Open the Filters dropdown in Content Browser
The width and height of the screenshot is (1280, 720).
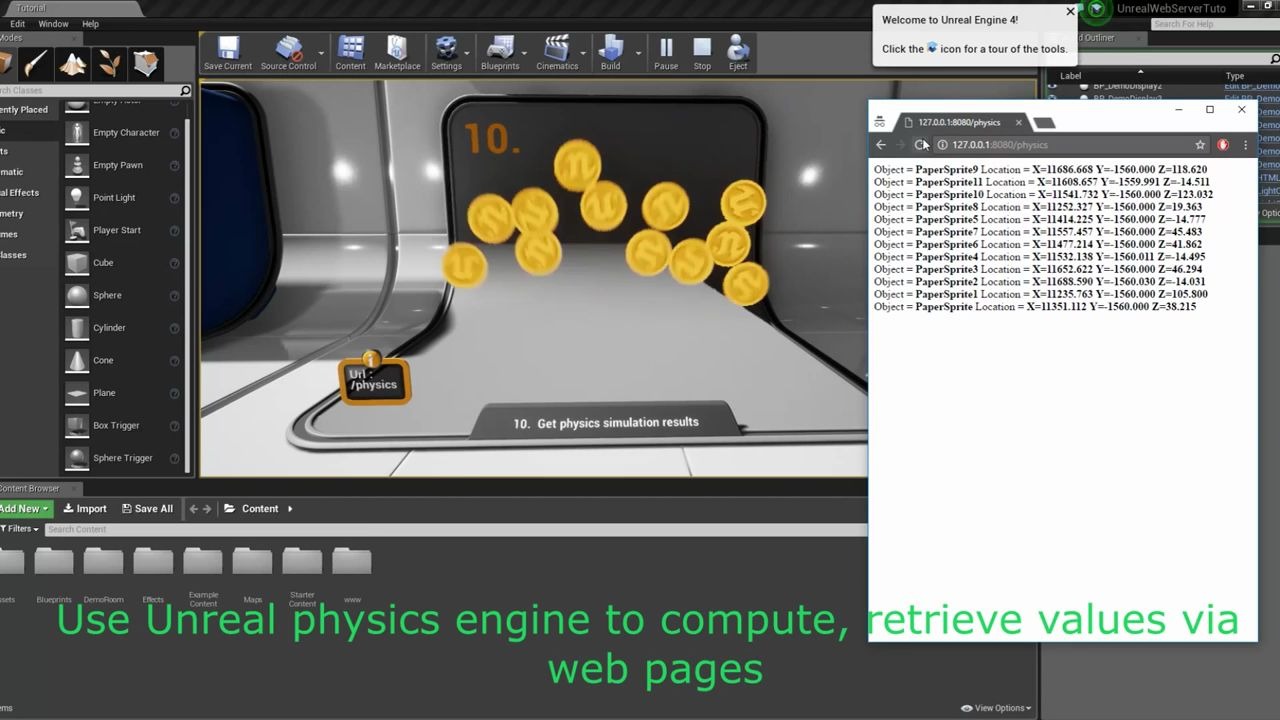point(19,529)
